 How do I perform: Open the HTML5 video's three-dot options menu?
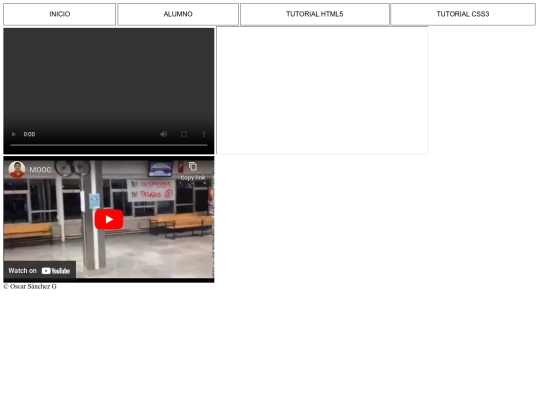coord(204,134)
